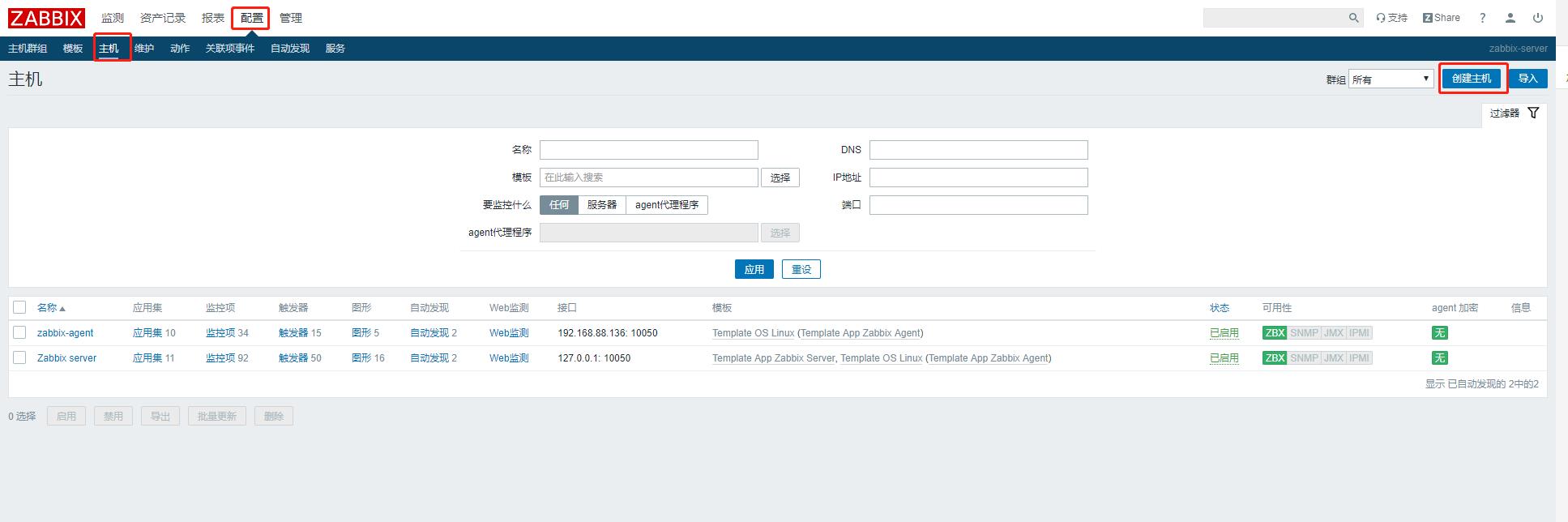Open 监控项 link for zabbix-agent
The image size is (1568, 522).
pos(220,333)
